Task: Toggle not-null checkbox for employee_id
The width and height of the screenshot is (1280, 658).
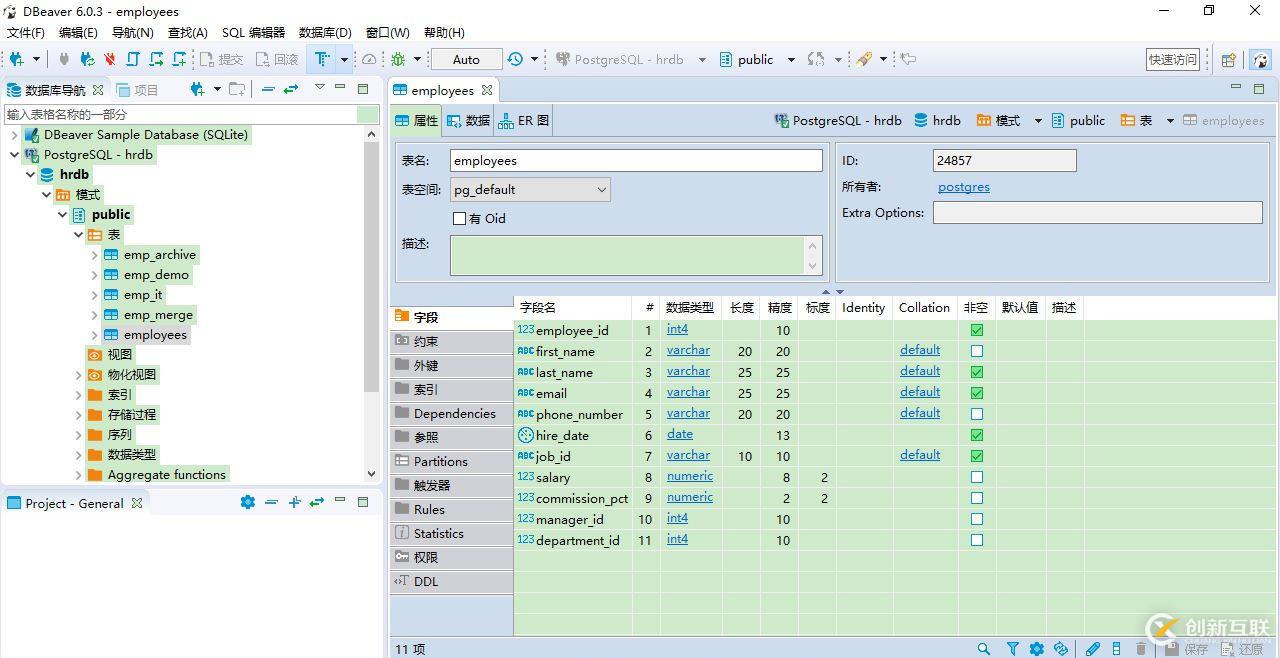Action: click(977, 330)
